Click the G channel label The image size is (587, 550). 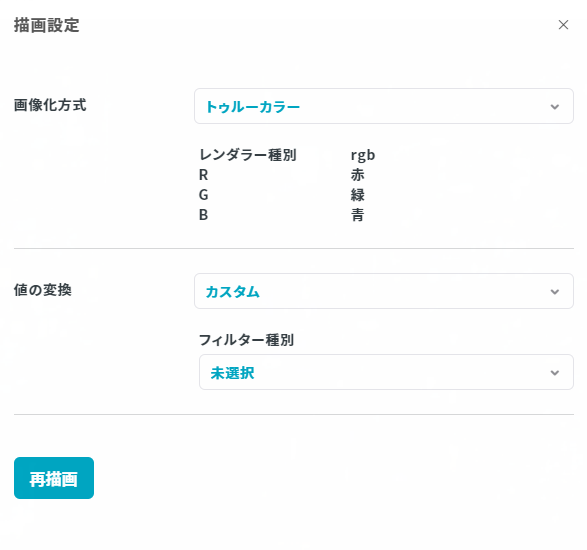[203, 195]
